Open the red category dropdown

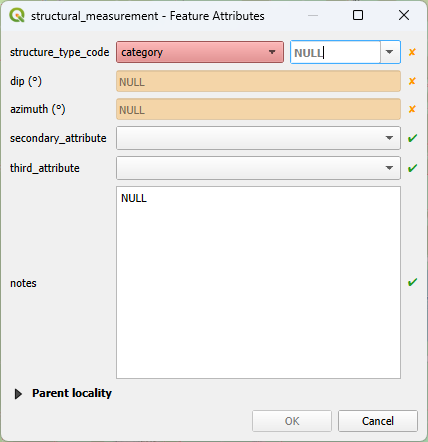[200, 52]
